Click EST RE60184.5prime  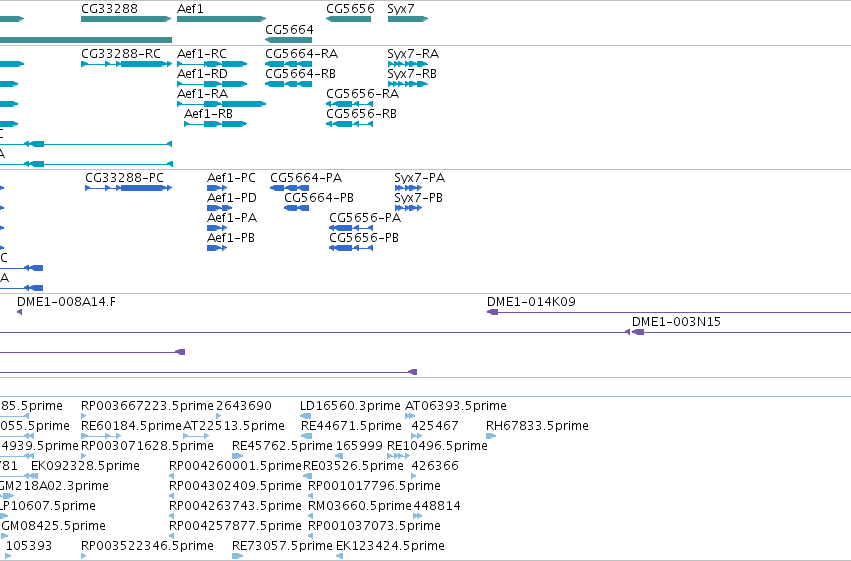click(131, 426)
